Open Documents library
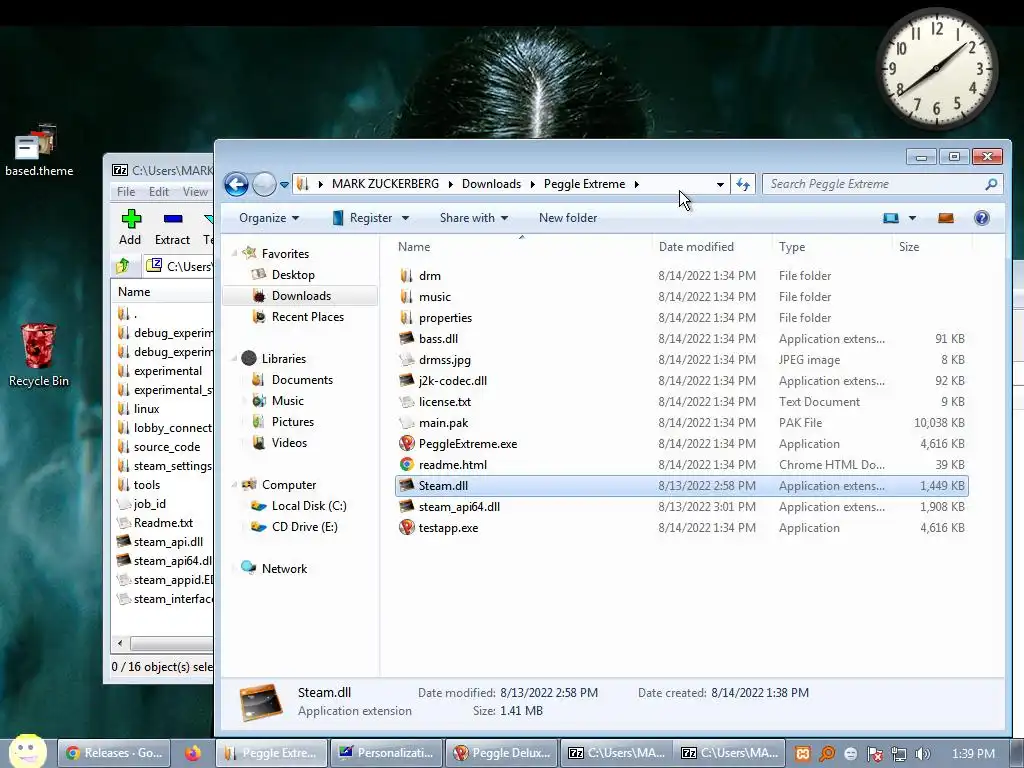1024x768 pixels. coord(302,380)
